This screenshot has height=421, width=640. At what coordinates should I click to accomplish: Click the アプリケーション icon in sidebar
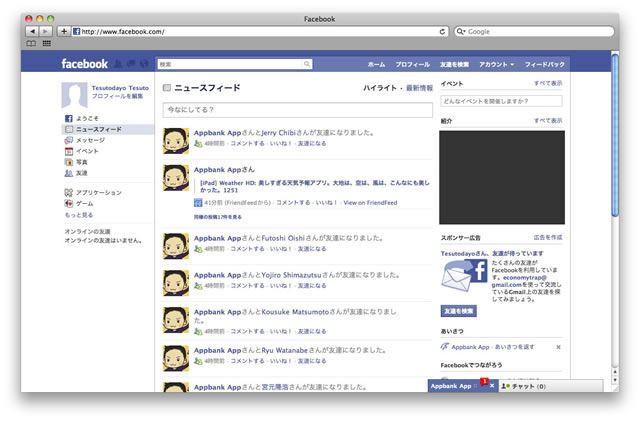click(69, 192)
